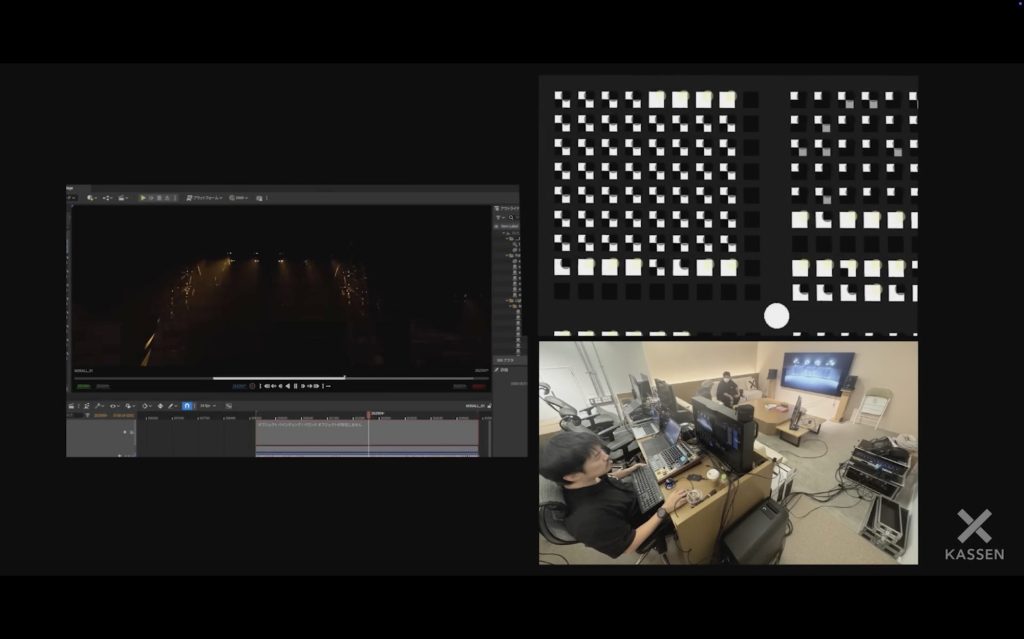1024x639 pixels.
Task: Click the grey section bar in the top timeline track
Action: tap(366, 433)
